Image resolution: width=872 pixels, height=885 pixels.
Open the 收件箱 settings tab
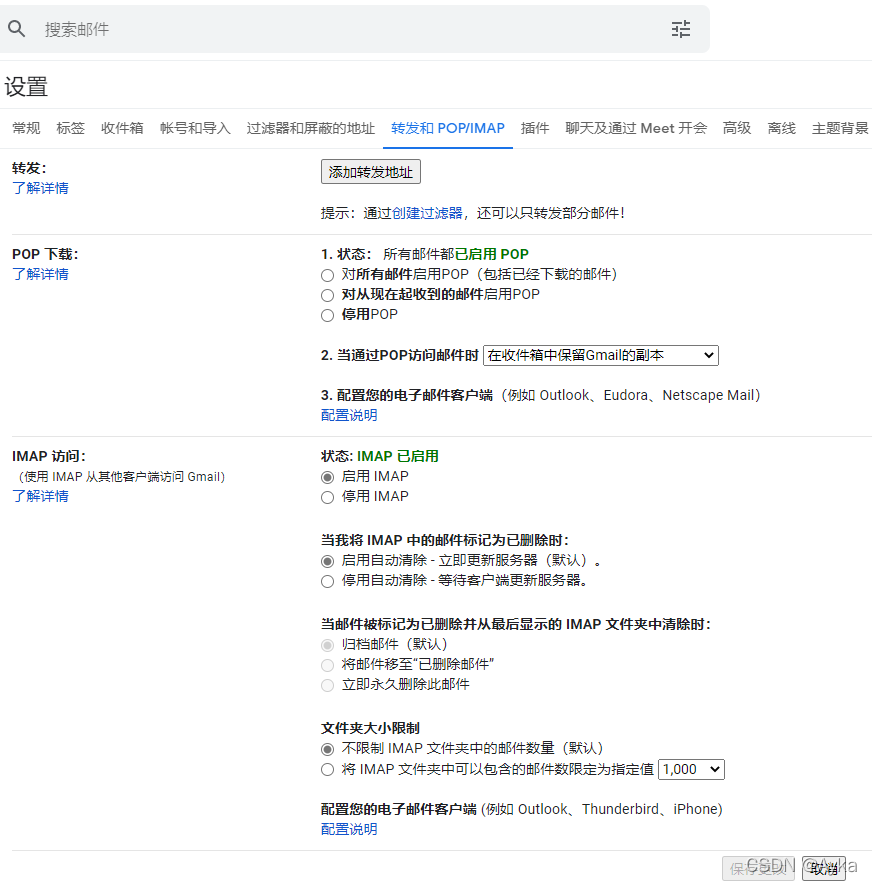point(122,128)
